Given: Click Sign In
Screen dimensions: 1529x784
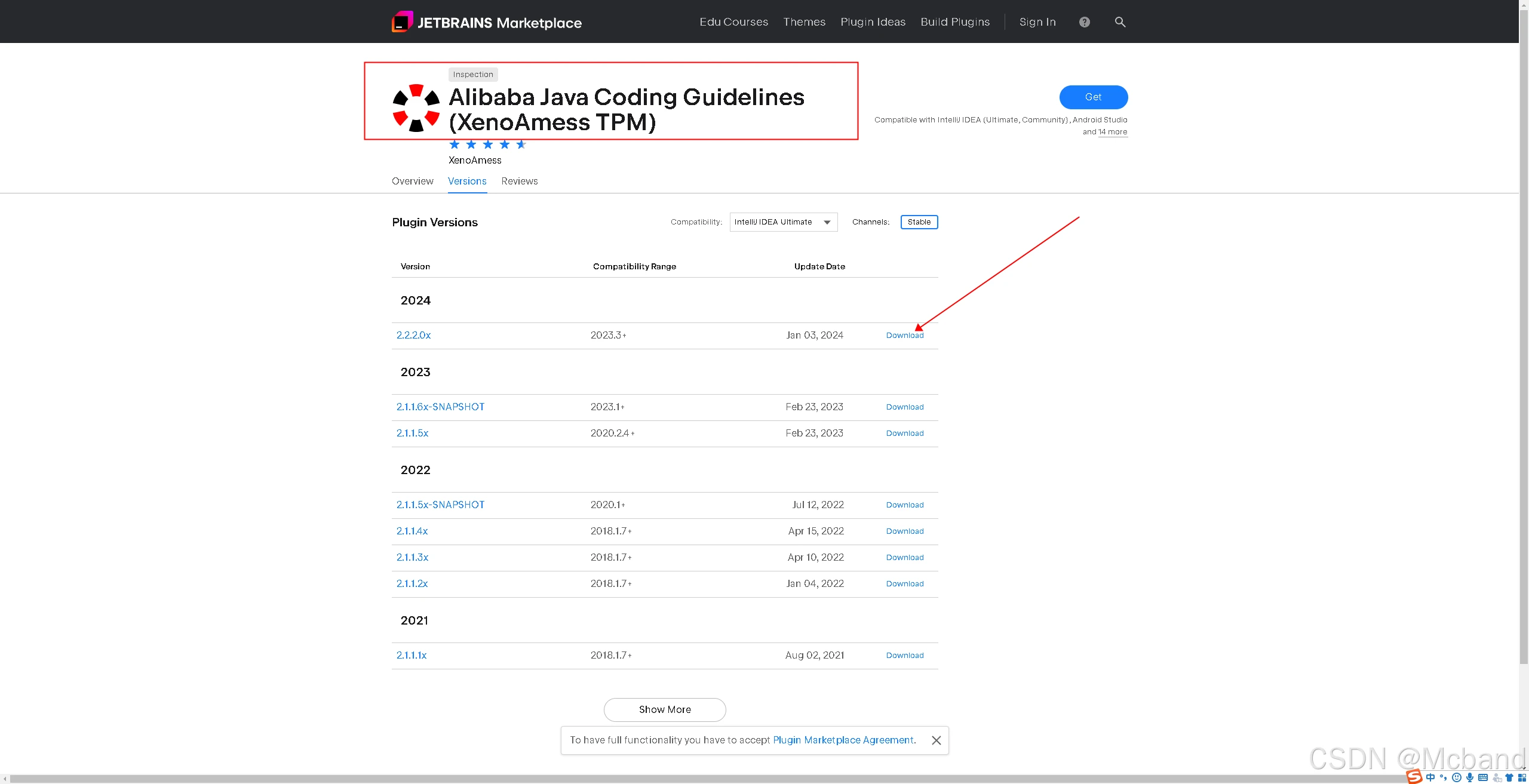Looking at the screenshot, I should pyautogui.click(x=1037, y=22).
